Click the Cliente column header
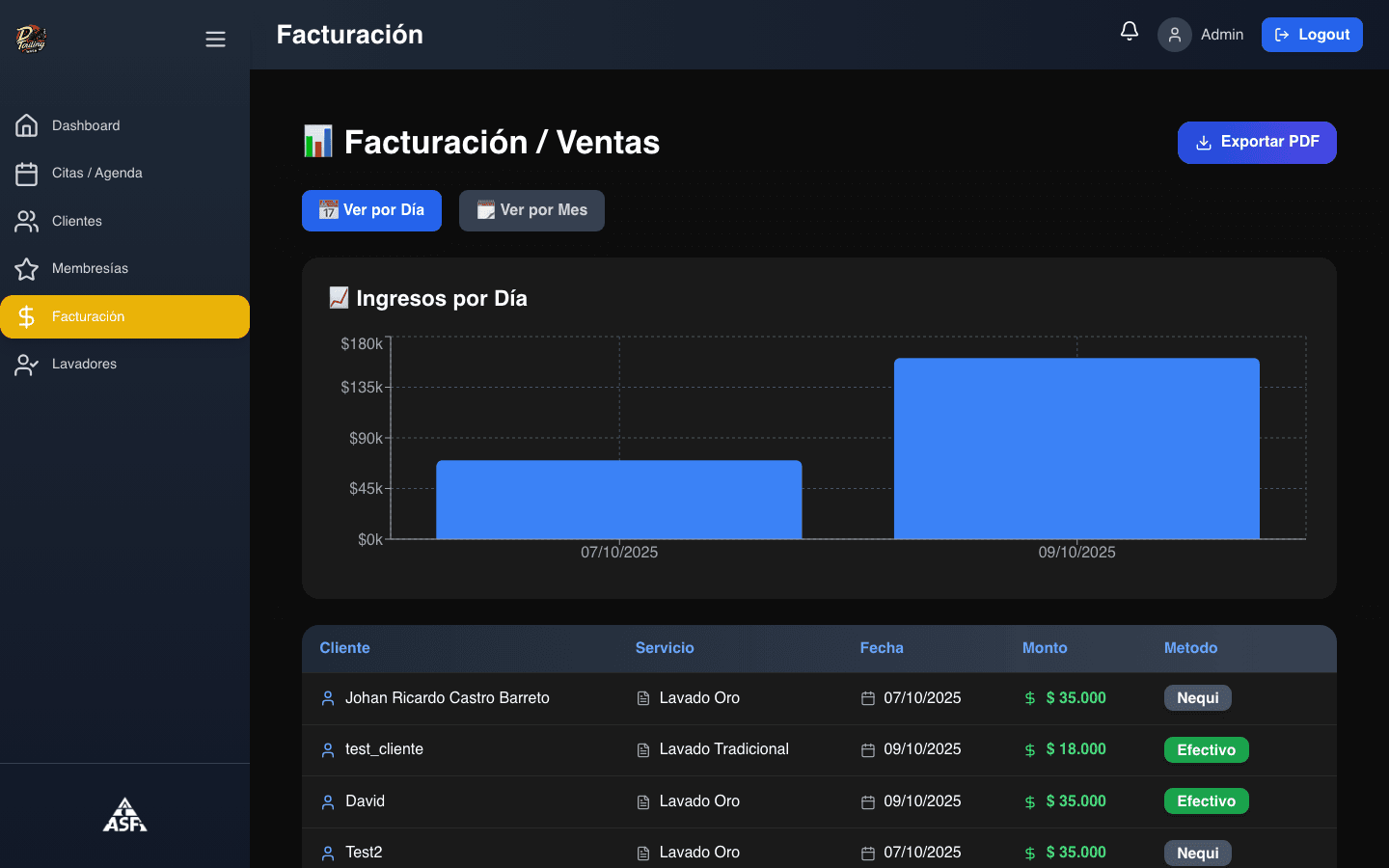Viewport: 1389px width, 868px height. click(x=344, y=648)
